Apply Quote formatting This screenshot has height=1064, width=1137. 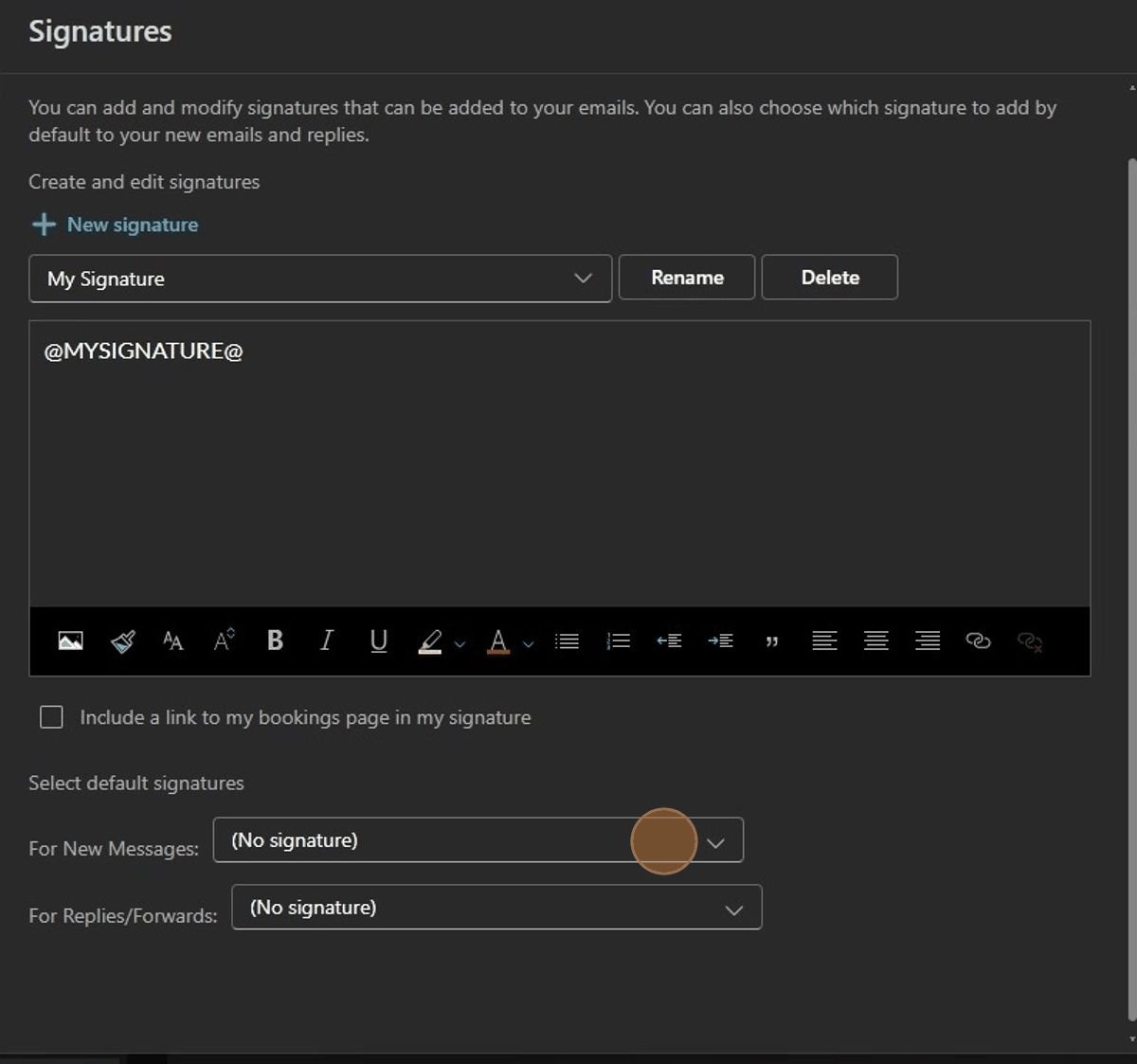point(772,642)
